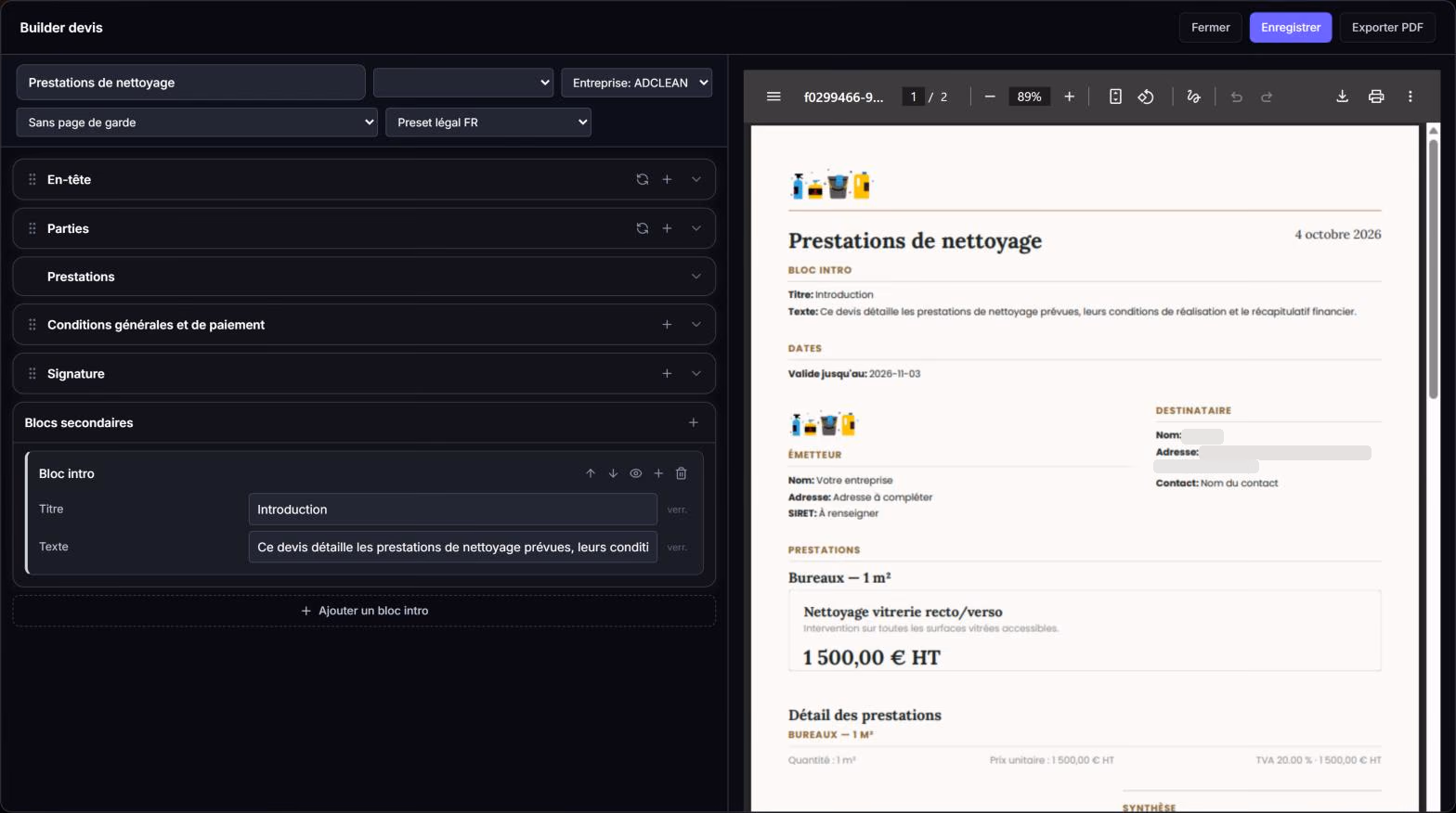
Task: Open the empty dropdown beside the quote title
Action: point(463,83)
